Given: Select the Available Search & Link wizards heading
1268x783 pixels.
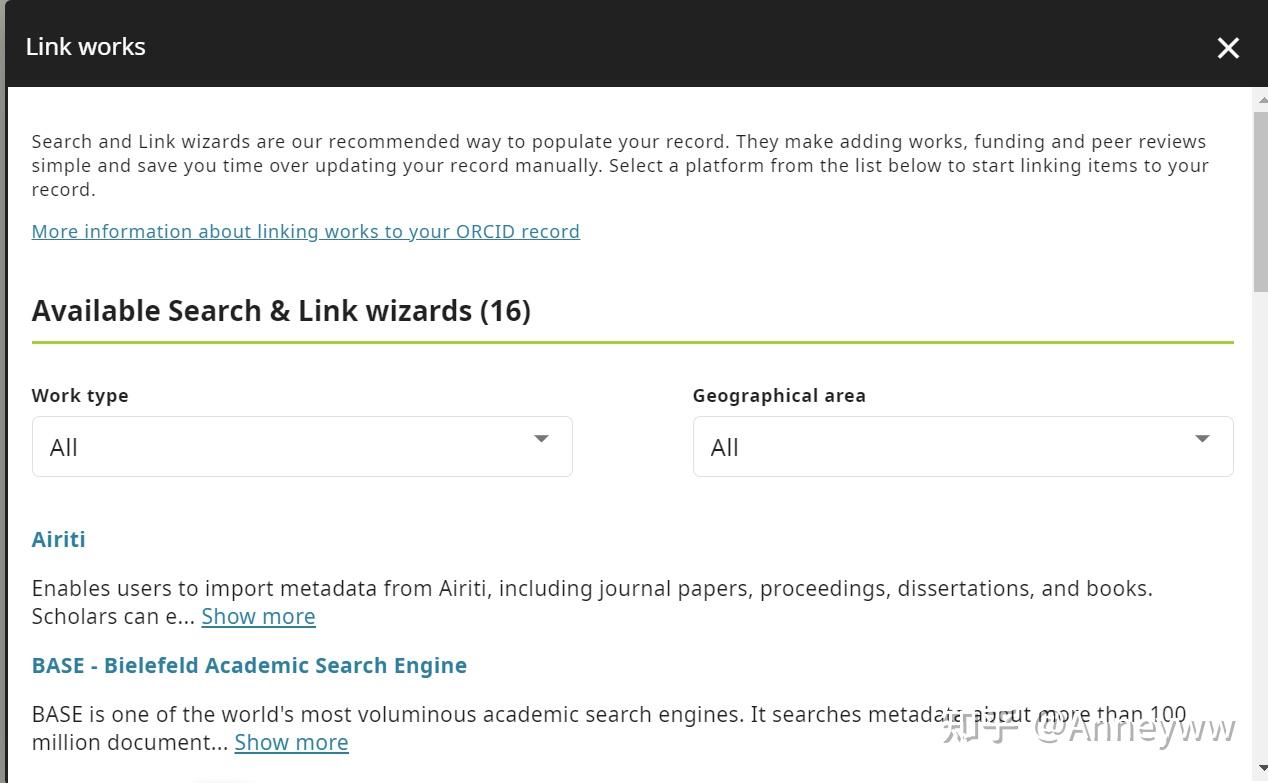Looking at the screenshot, I should click(281, 310).
